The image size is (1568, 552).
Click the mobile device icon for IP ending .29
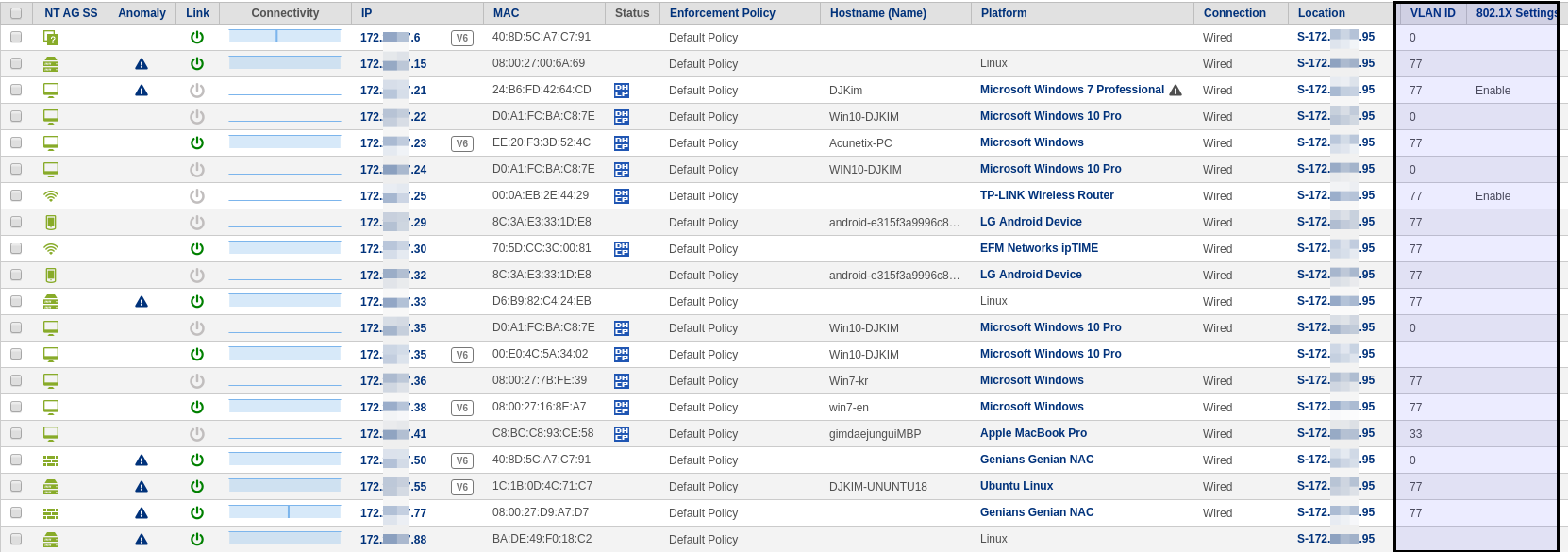(x=51, y=223)
